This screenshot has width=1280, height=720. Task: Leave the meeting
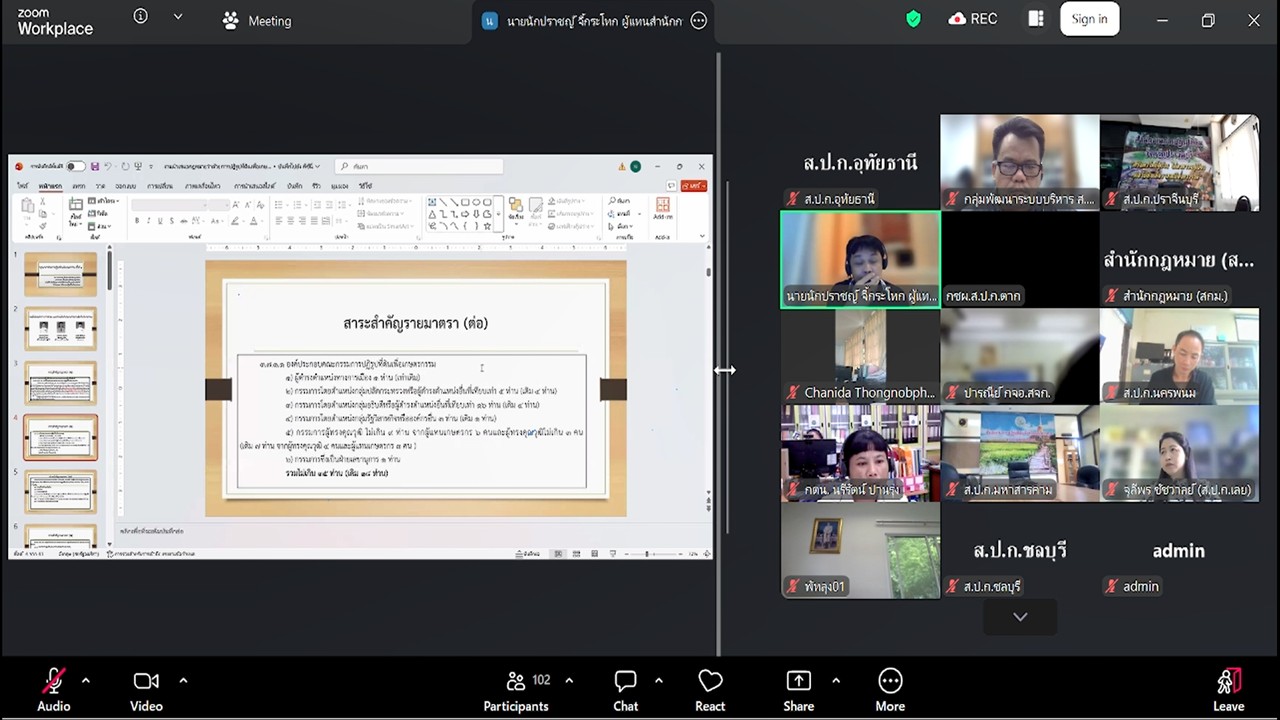(x=1228, y=682)
